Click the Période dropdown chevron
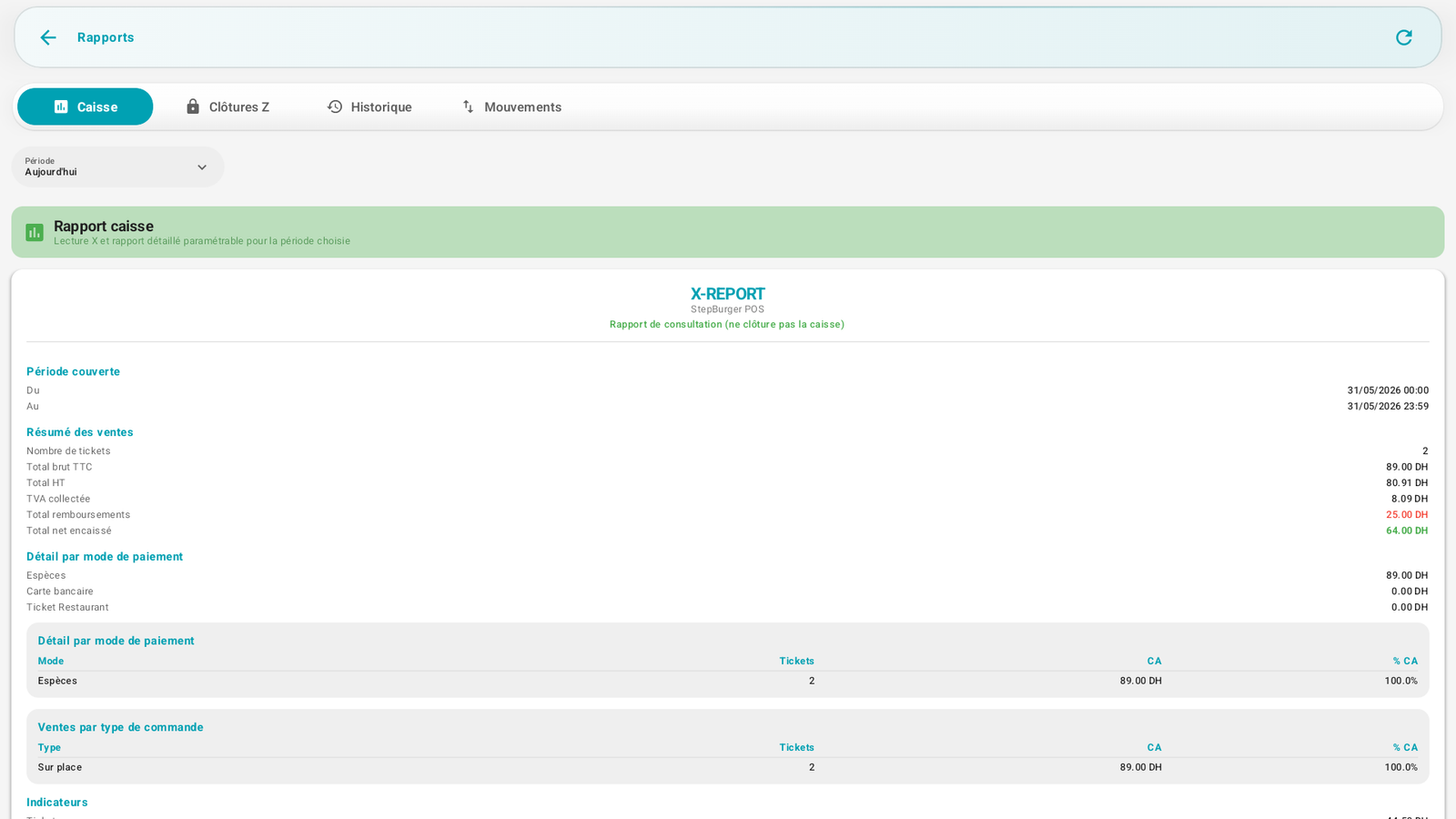The width and height of the screenshot is (1456, 819). [202, 167]
